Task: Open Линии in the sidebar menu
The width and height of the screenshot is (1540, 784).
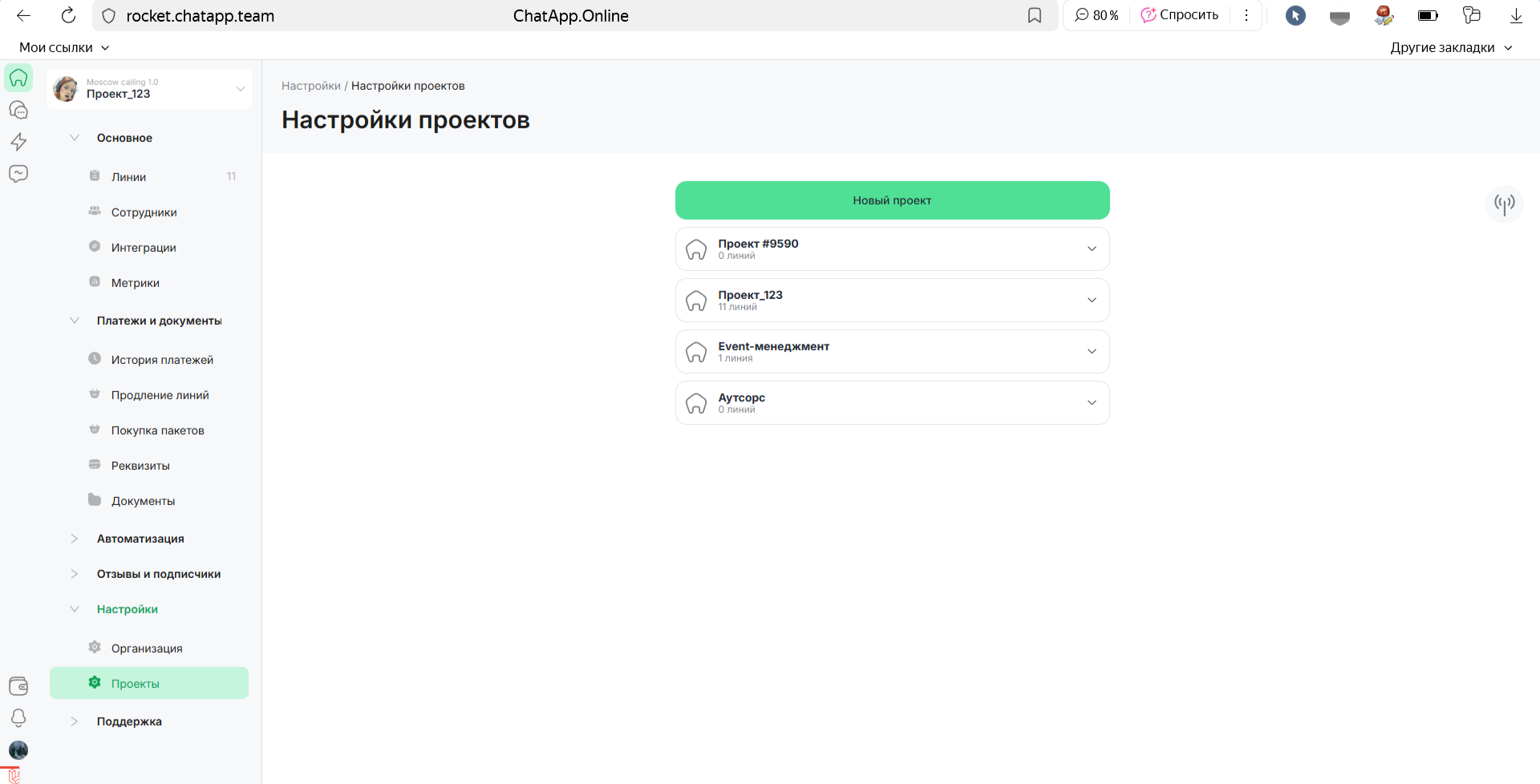Action: (x=128, y=177)
